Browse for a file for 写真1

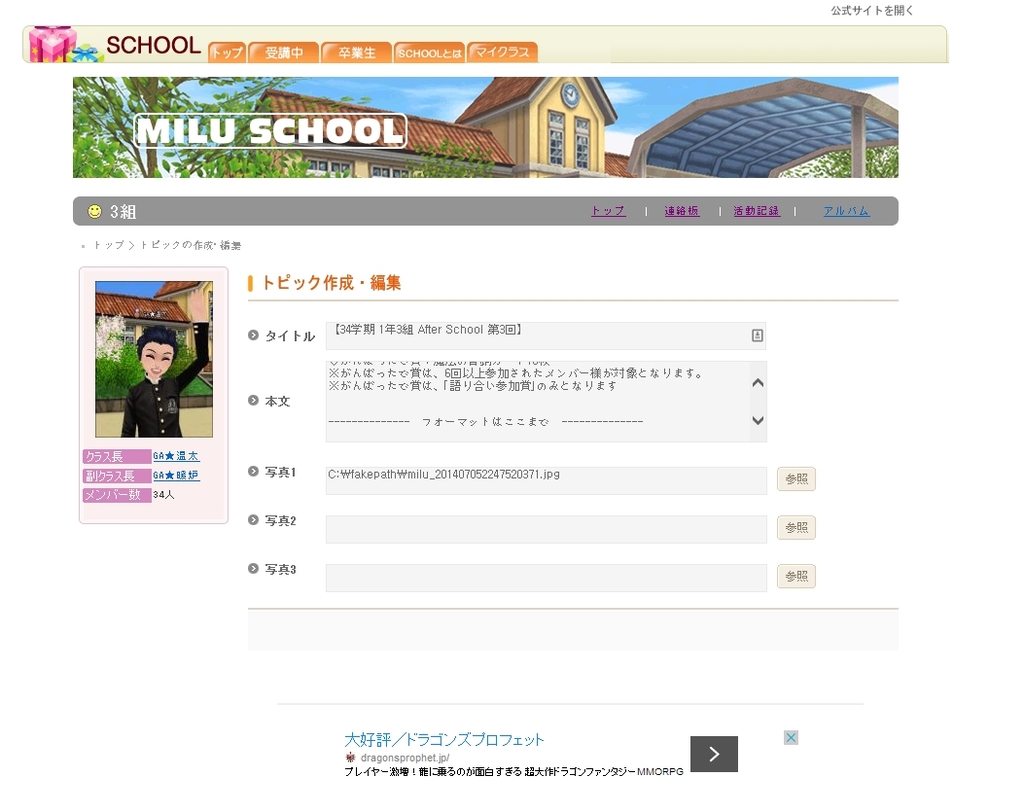point(796,479)
